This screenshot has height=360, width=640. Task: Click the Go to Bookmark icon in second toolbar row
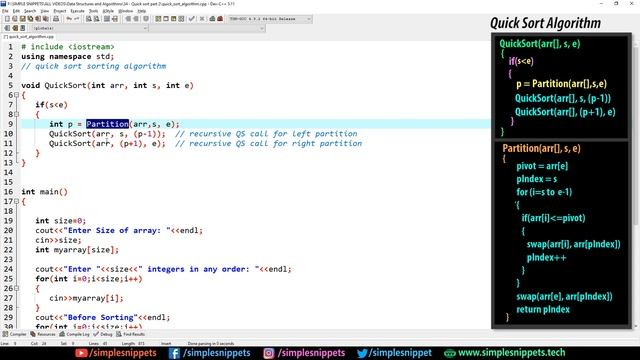tap(22, 28)
